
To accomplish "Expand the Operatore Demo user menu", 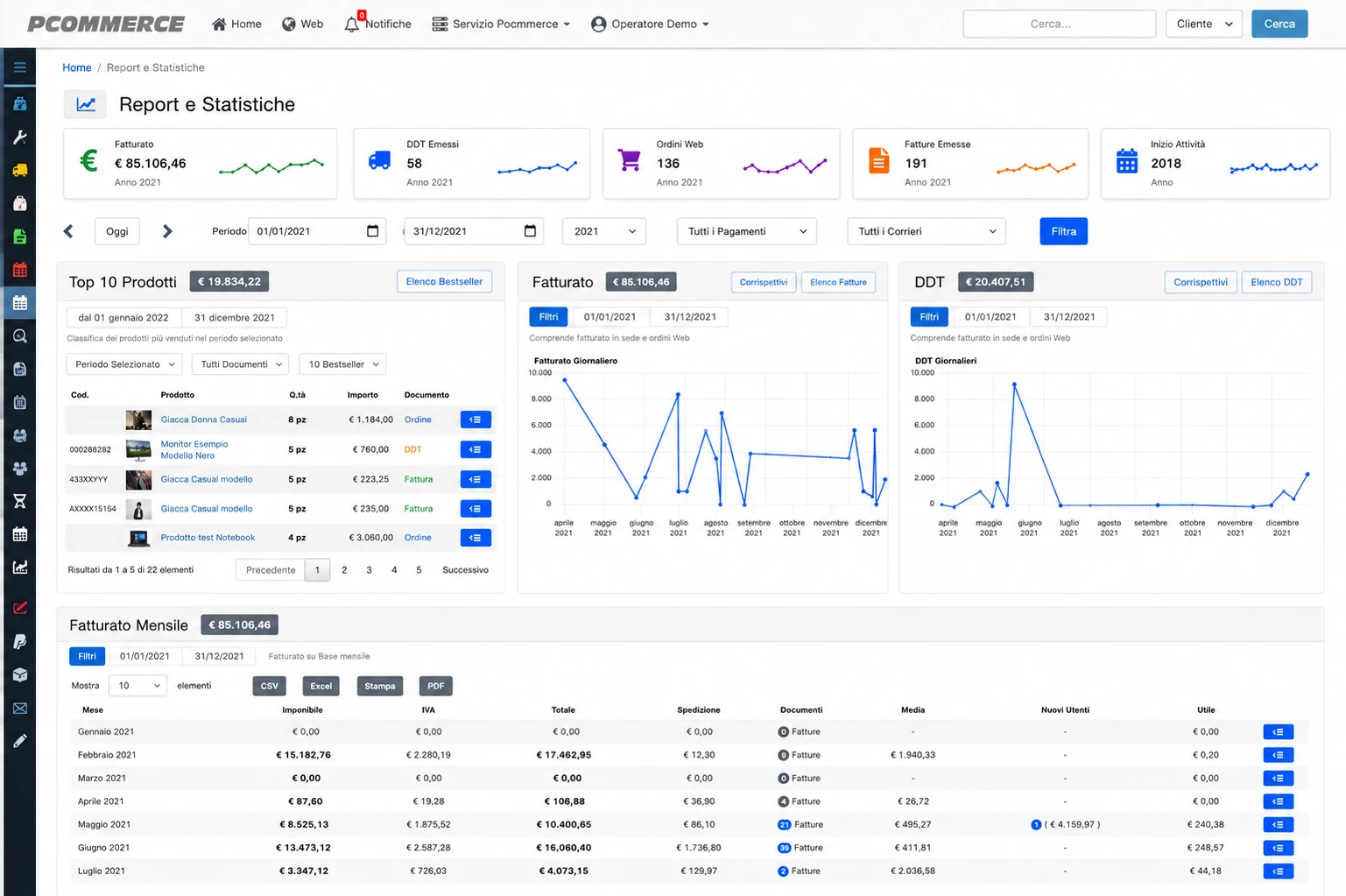I will (650, 24).
